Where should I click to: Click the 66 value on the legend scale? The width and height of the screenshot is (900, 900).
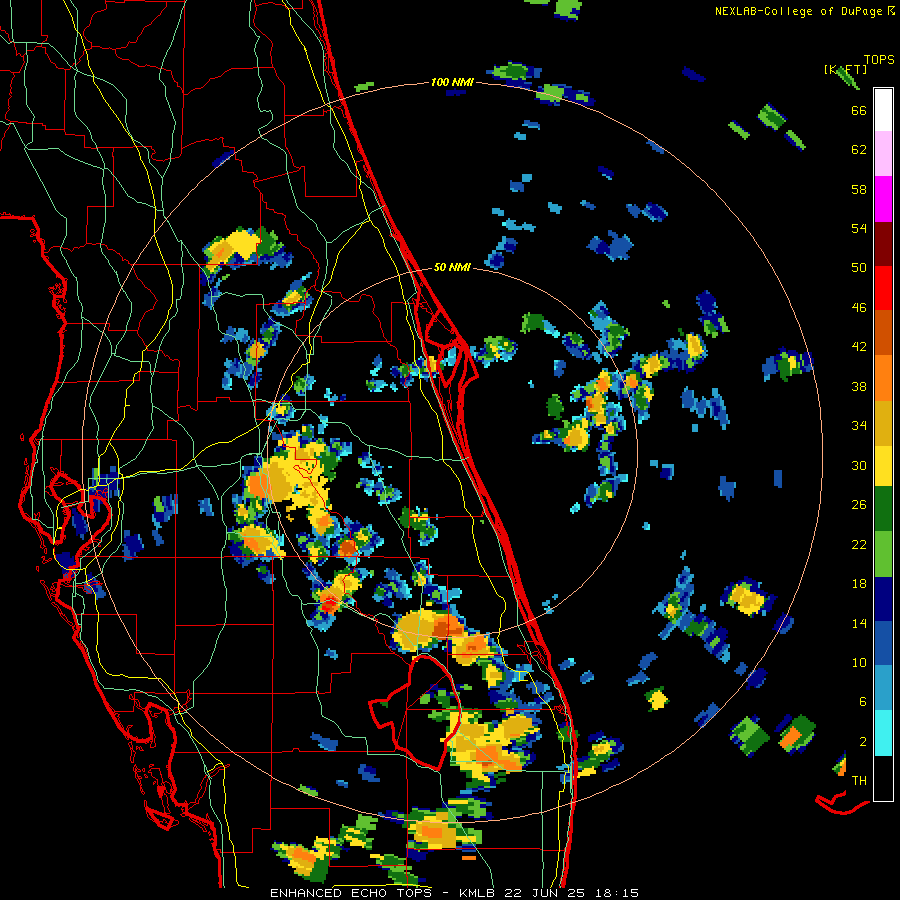point(859,110)
